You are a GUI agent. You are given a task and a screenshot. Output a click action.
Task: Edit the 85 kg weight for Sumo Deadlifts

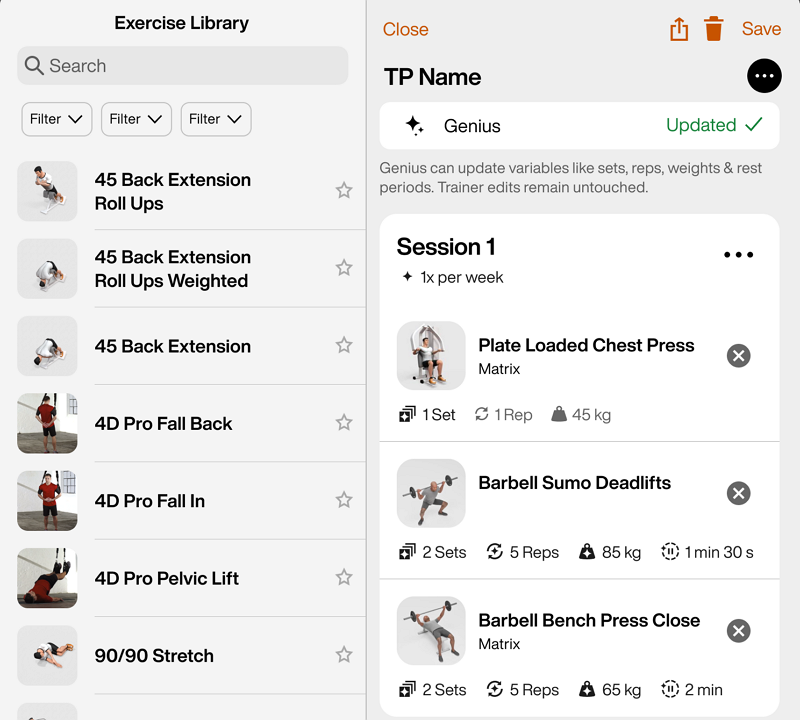click(610, 552)
